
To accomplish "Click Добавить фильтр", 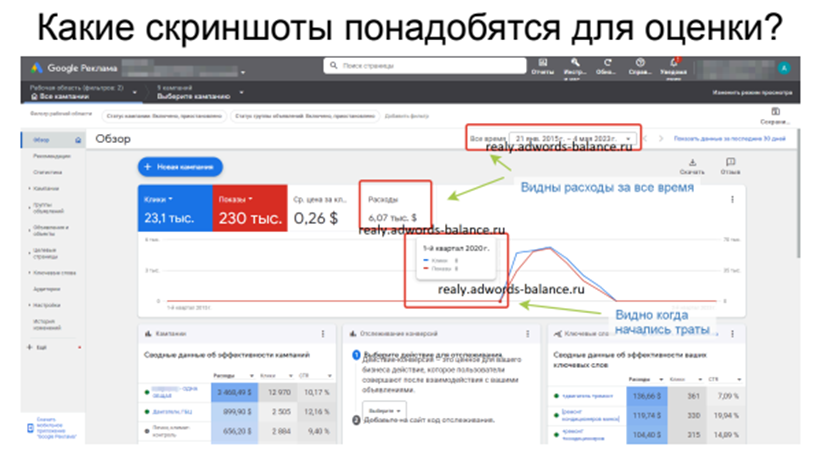I will pos(407,116).
